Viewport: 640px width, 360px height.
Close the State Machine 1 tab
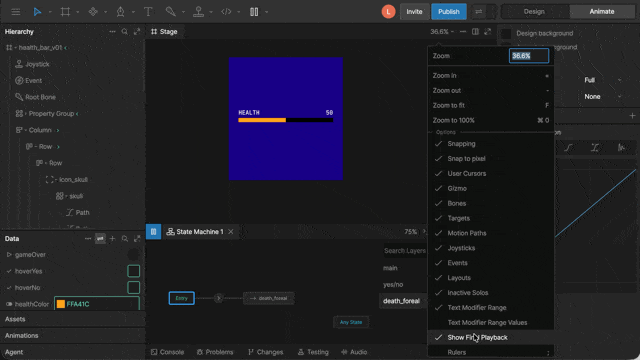pos(231,232)
